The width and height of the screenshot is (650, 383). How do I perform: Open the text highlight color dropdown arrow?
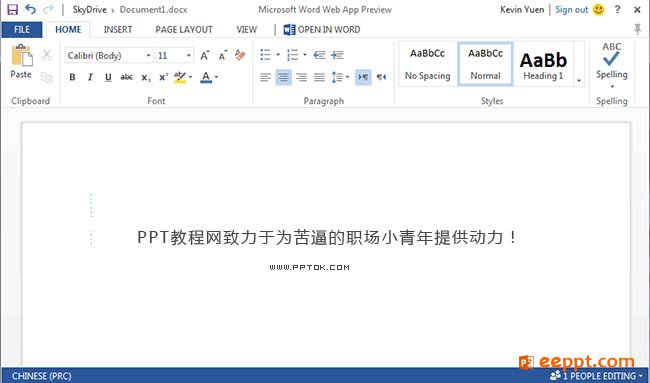(190, 77)
